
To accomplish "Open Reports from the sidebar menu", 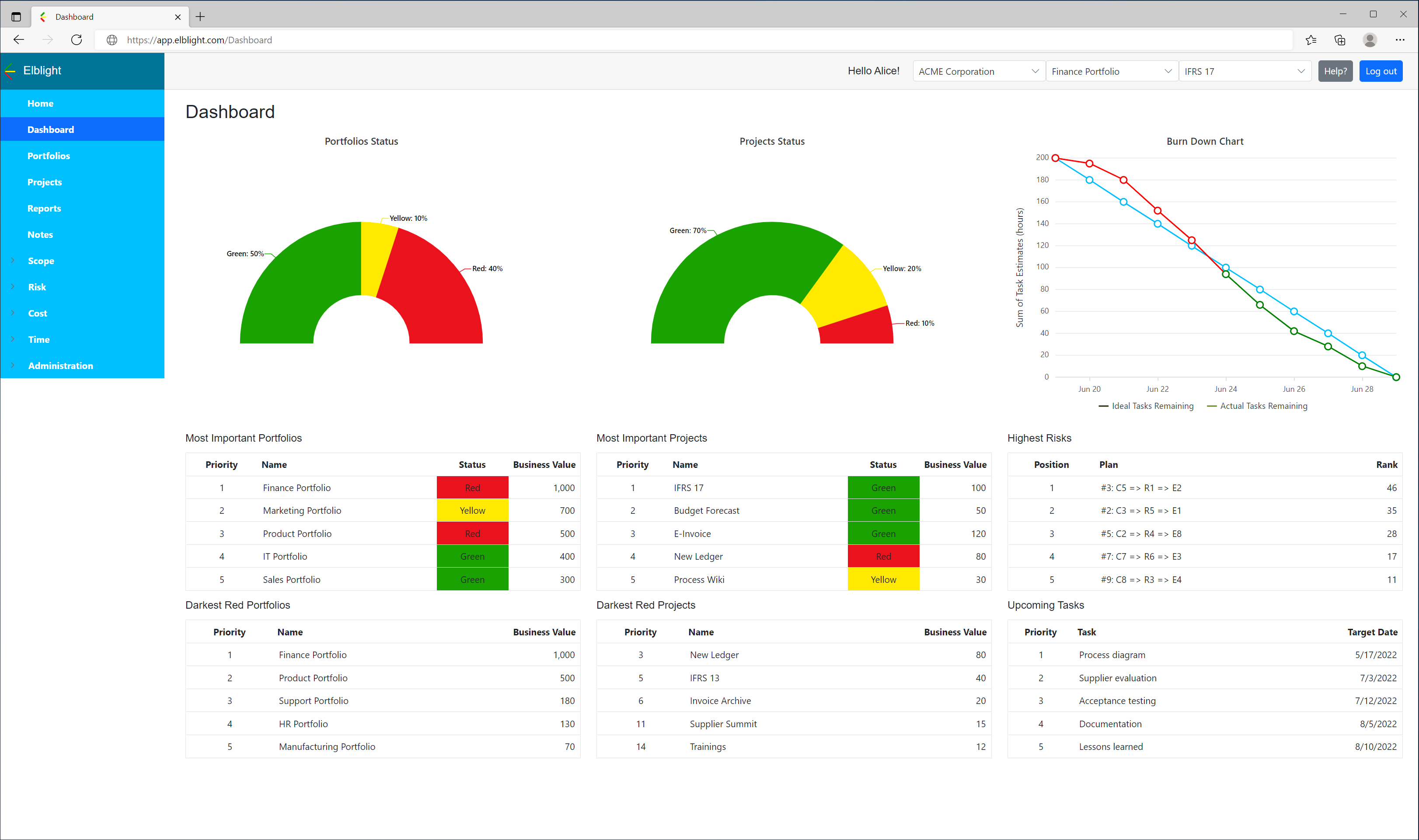I will click(x=44, y=208).
